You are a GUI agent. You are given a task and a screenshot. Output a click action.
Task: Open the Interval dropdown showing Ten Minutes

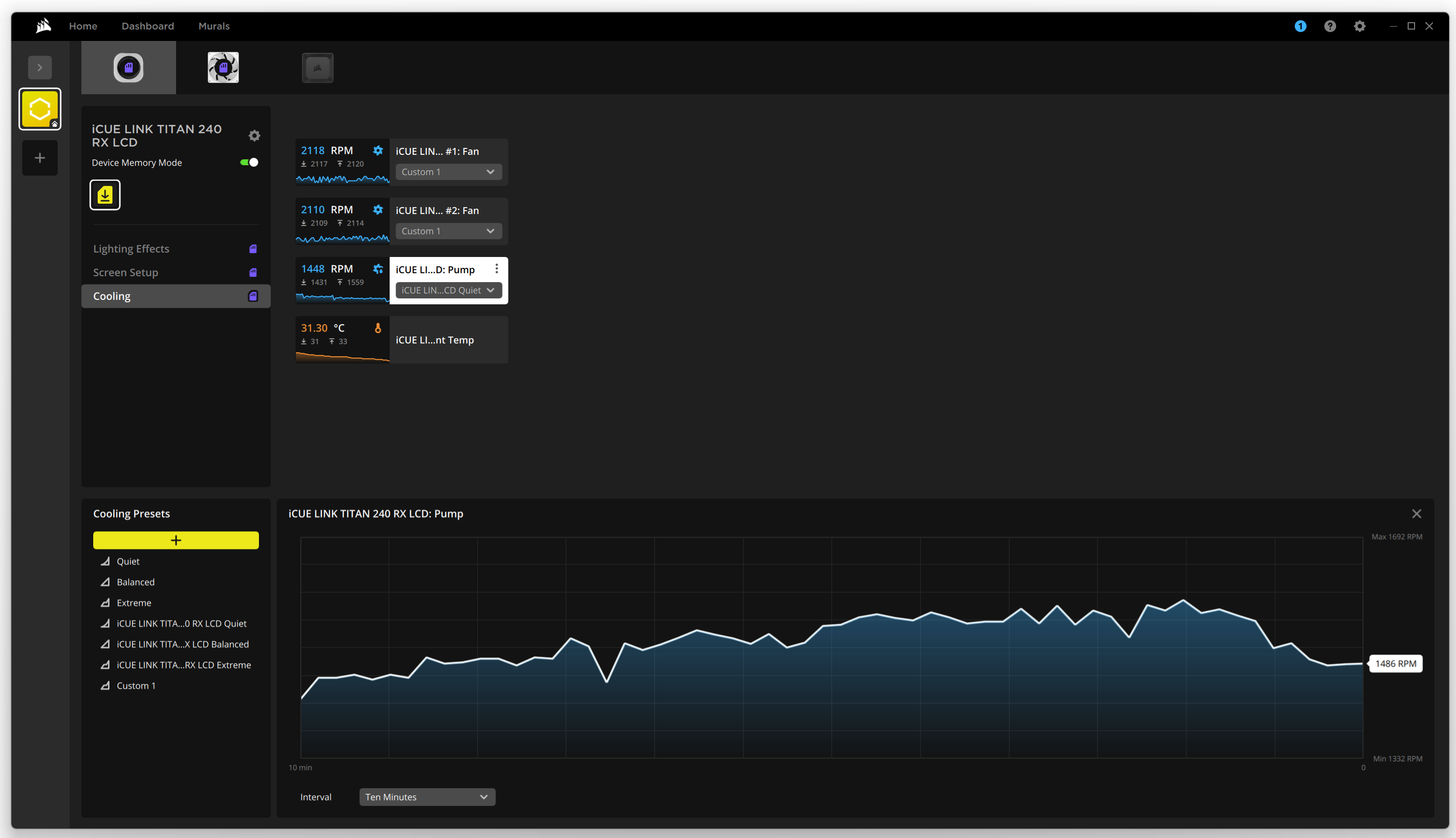tap(427, 797)
